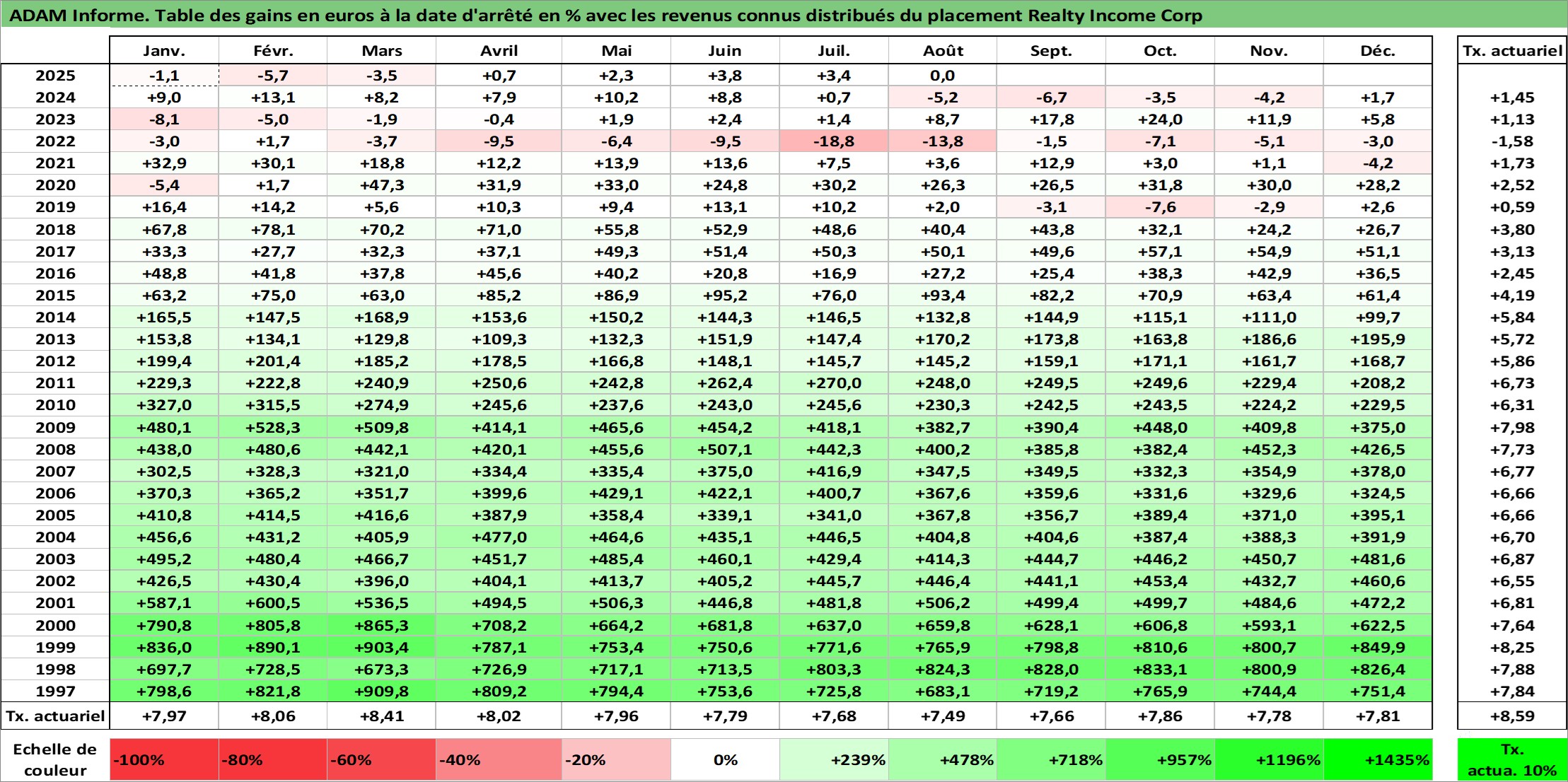Click the cell with value +429,1
1568x782 pixels.
click(616, 494)
